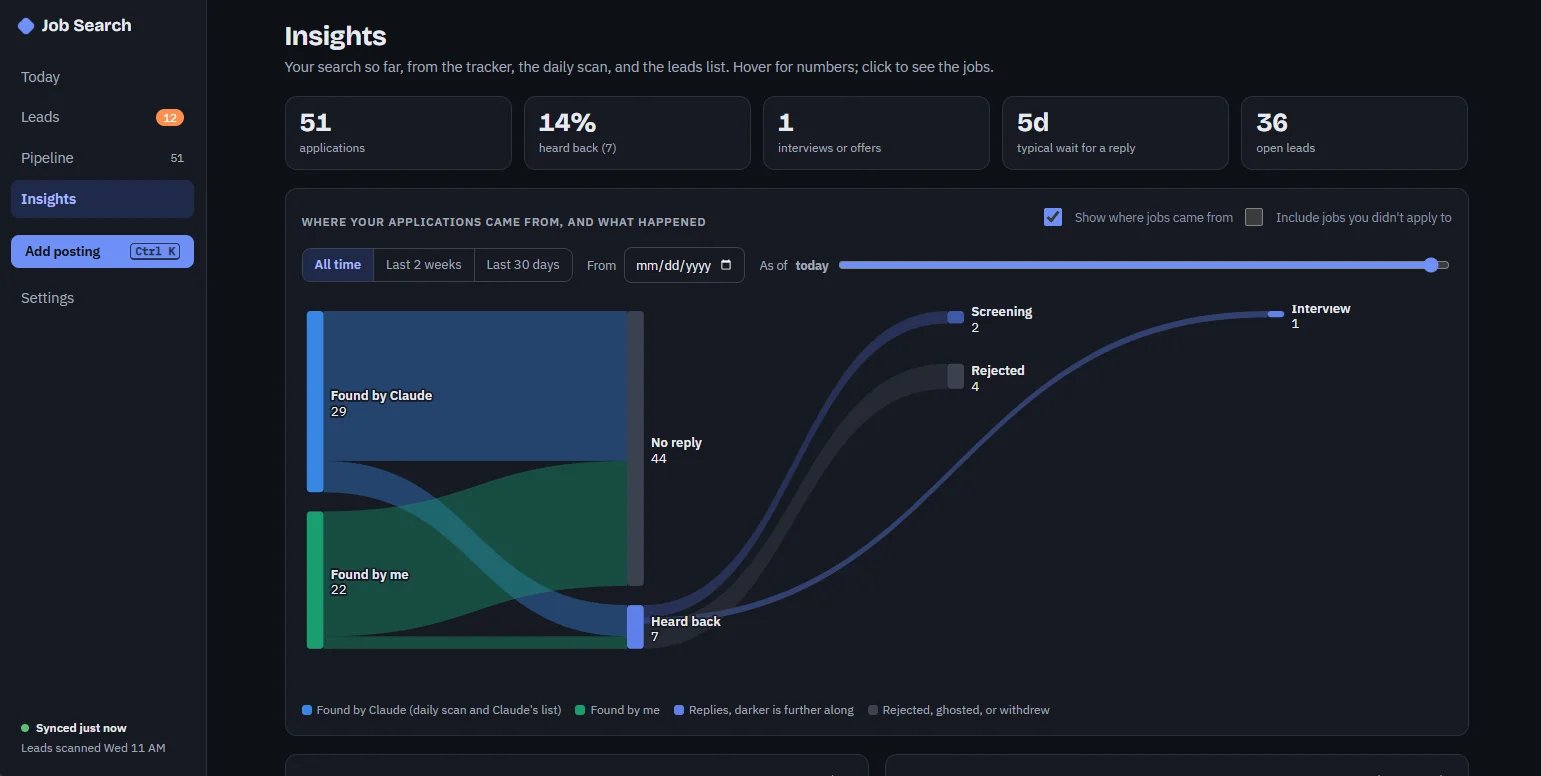The height and width of the screenshot is (776, 1541).
Task: Click the Screening node in the chart
Action: click(956, 317)
